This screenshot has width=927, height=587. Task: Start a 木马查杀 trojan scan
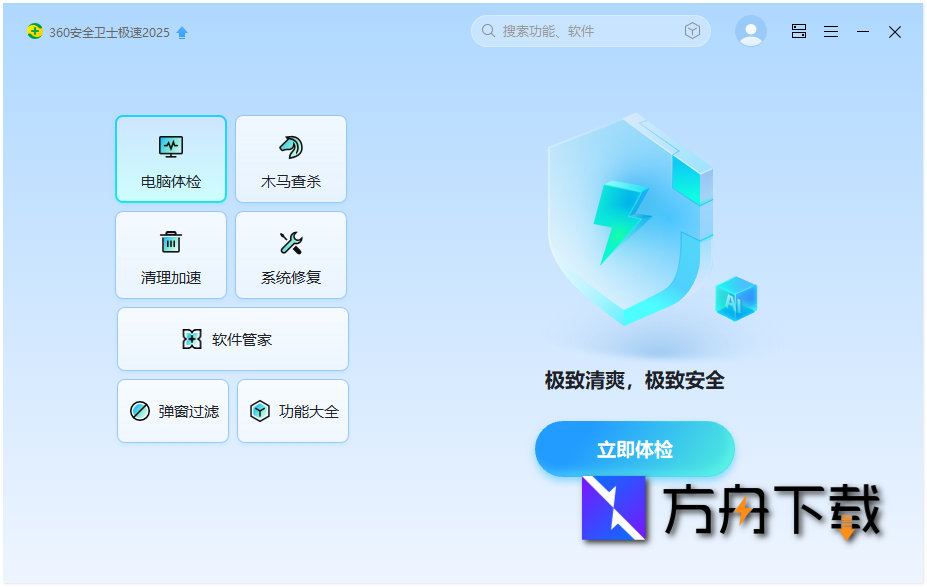[291, 159]
